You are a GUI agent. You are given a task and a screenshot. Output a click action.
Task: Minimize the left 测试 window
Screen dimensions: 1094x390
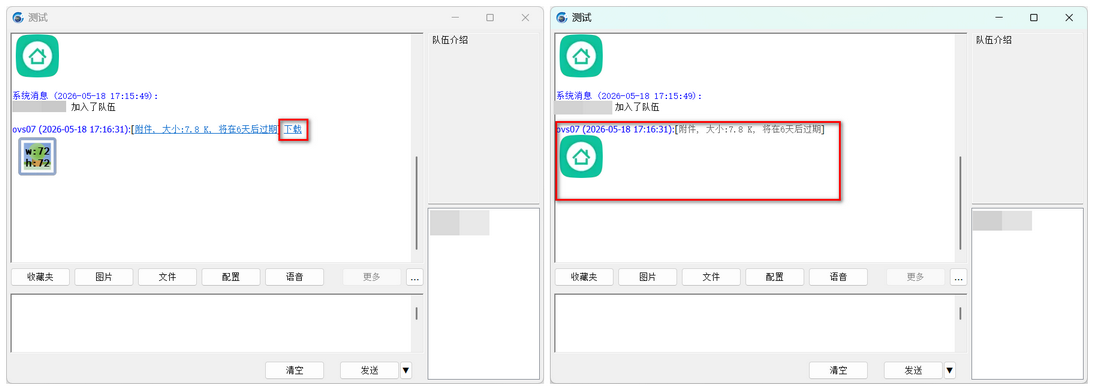(x=455, y=17)
